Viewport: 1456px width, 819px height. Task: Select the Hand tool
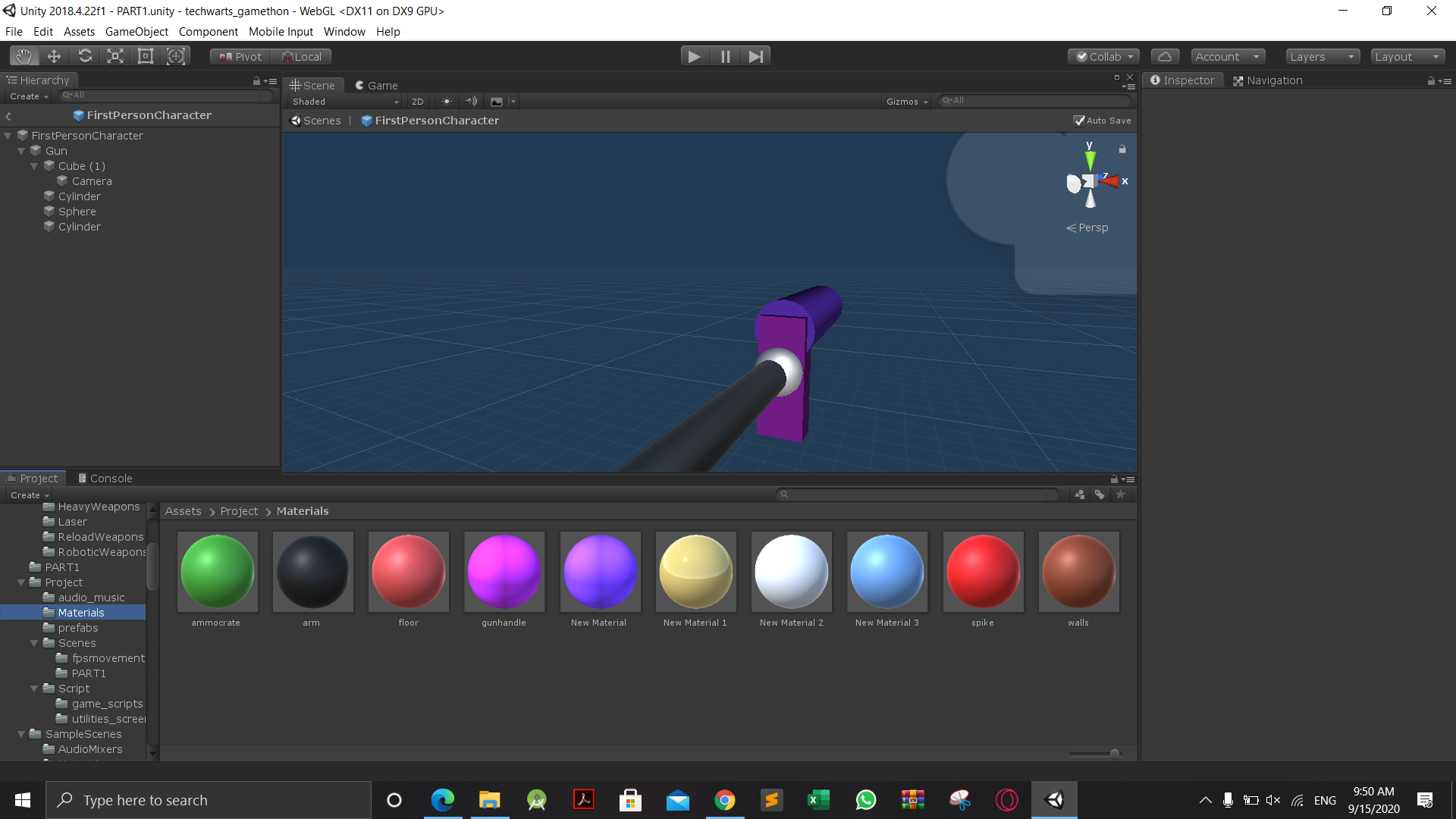tap(24, 56)
